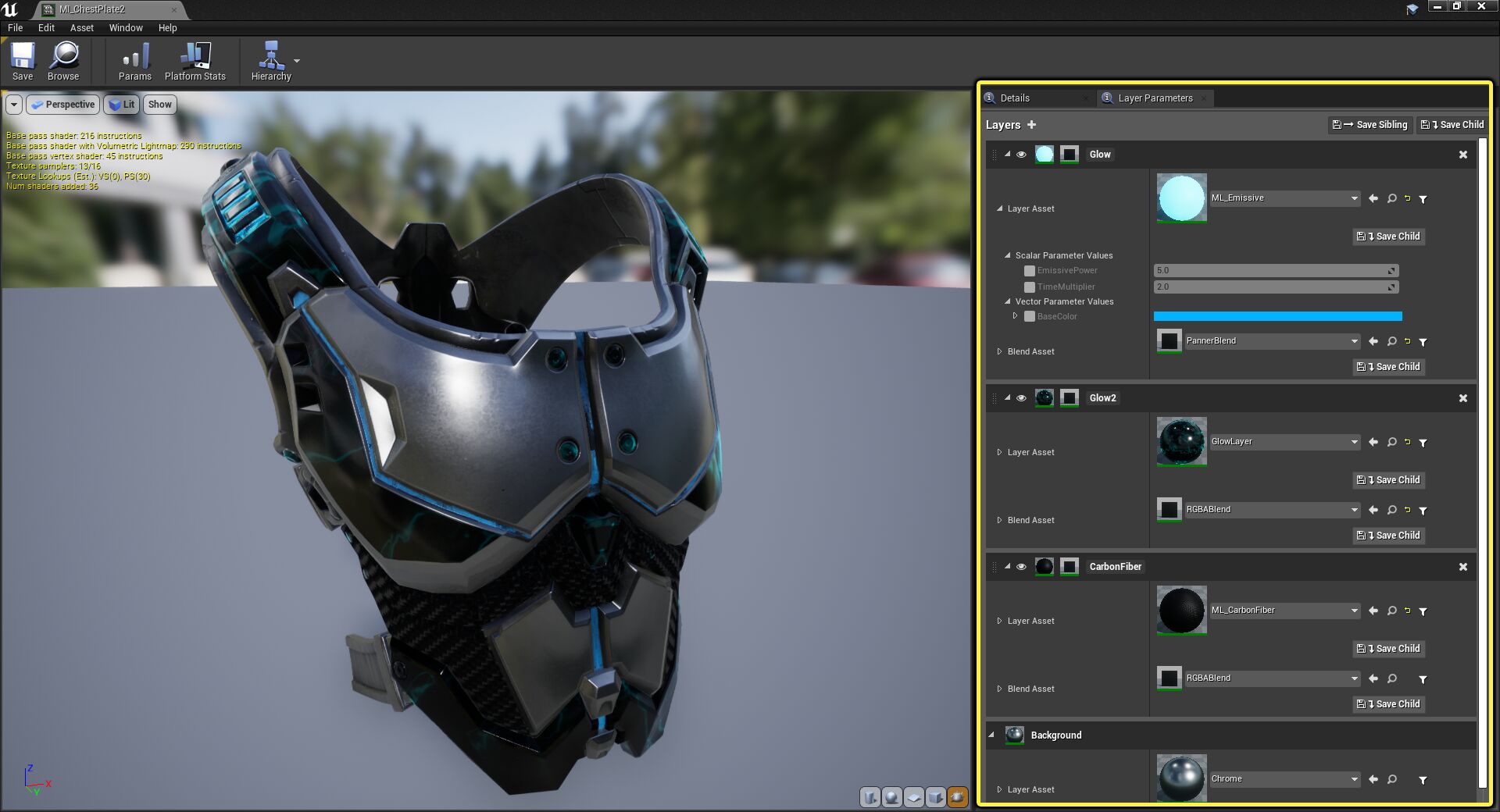The height and width of the screenshot is (812, 1500).
Task: Enable the EmissivePower parameter checkbox
Action: tap(1030, 271)
